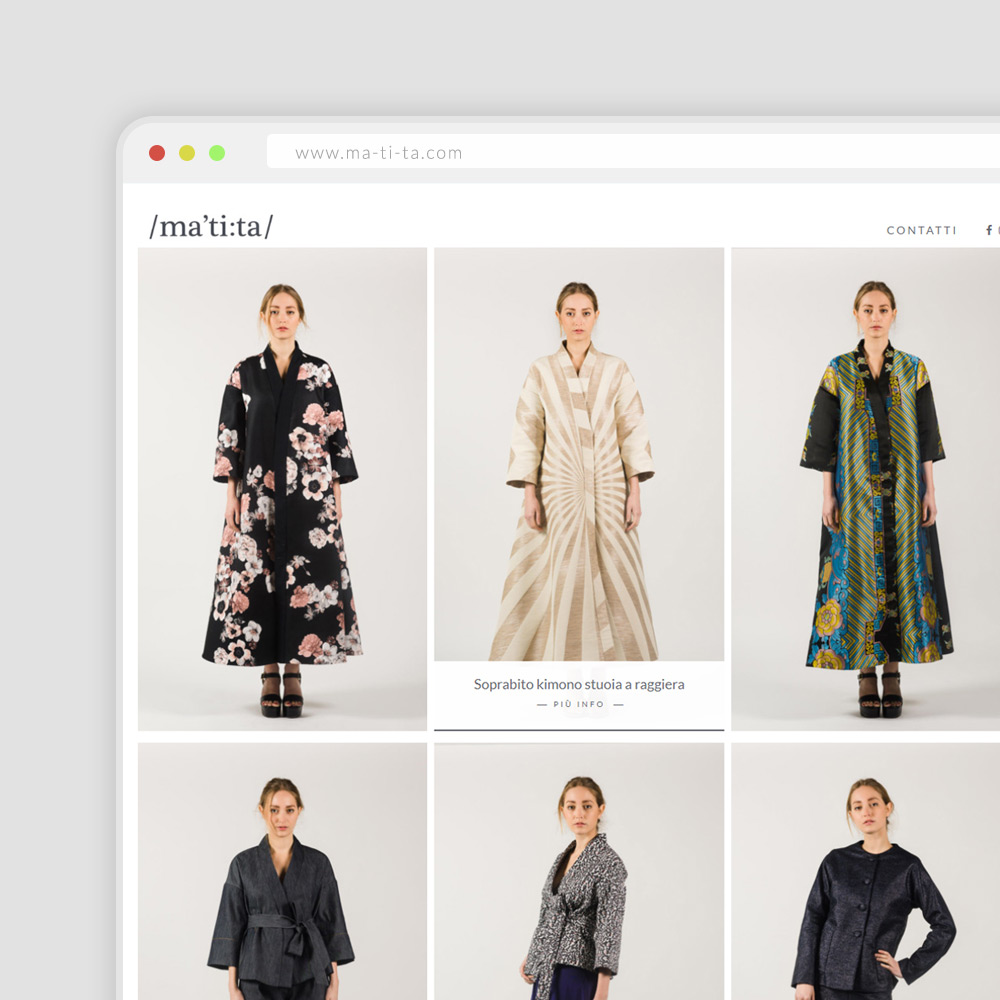Screen dimensions: 1000x1000
Task: Open the Facebook icon in header
Action: (989, 230)
